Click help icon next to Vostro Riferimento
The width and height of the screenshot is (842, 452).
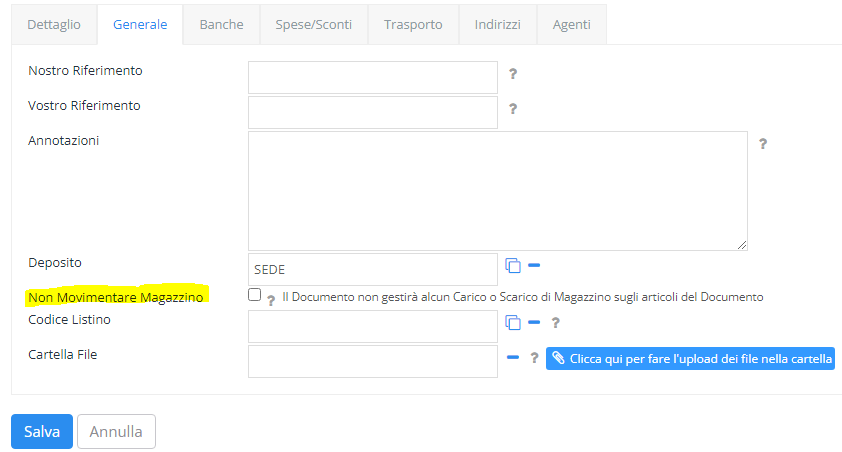pyautogui.click(x=513, y=108)
